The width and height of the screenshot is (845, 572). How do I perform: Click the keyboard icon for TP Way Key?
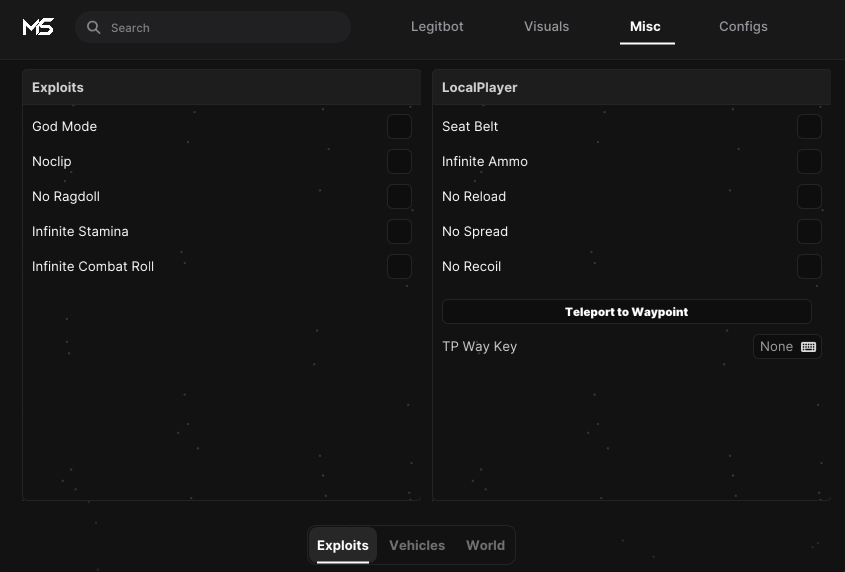(x=808, y=347)
